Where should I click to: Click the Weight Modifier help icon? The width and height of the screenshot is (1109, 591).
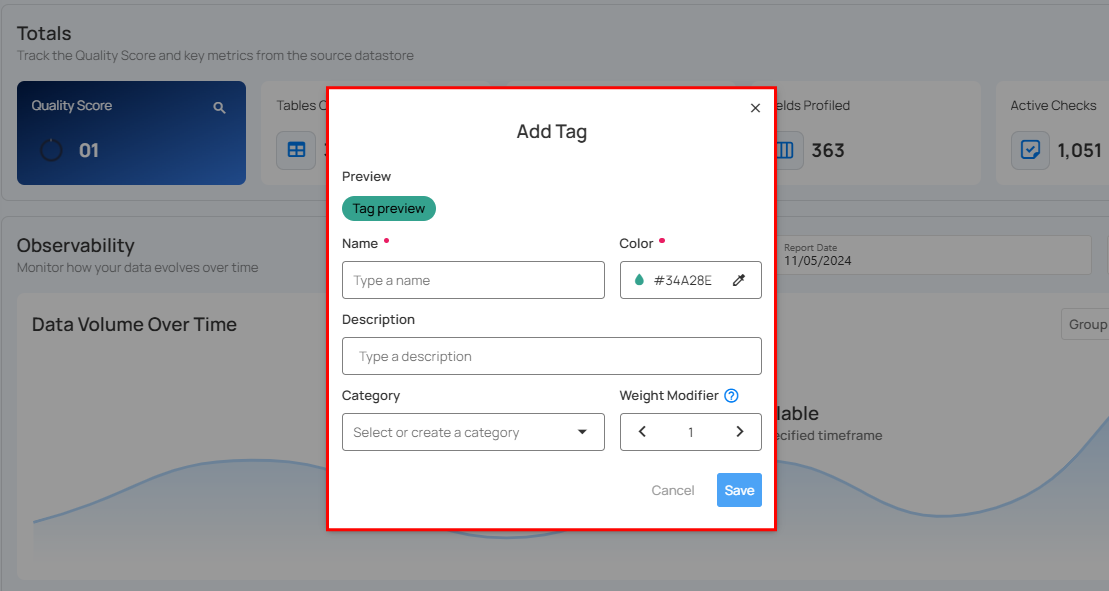pos(731,395)
